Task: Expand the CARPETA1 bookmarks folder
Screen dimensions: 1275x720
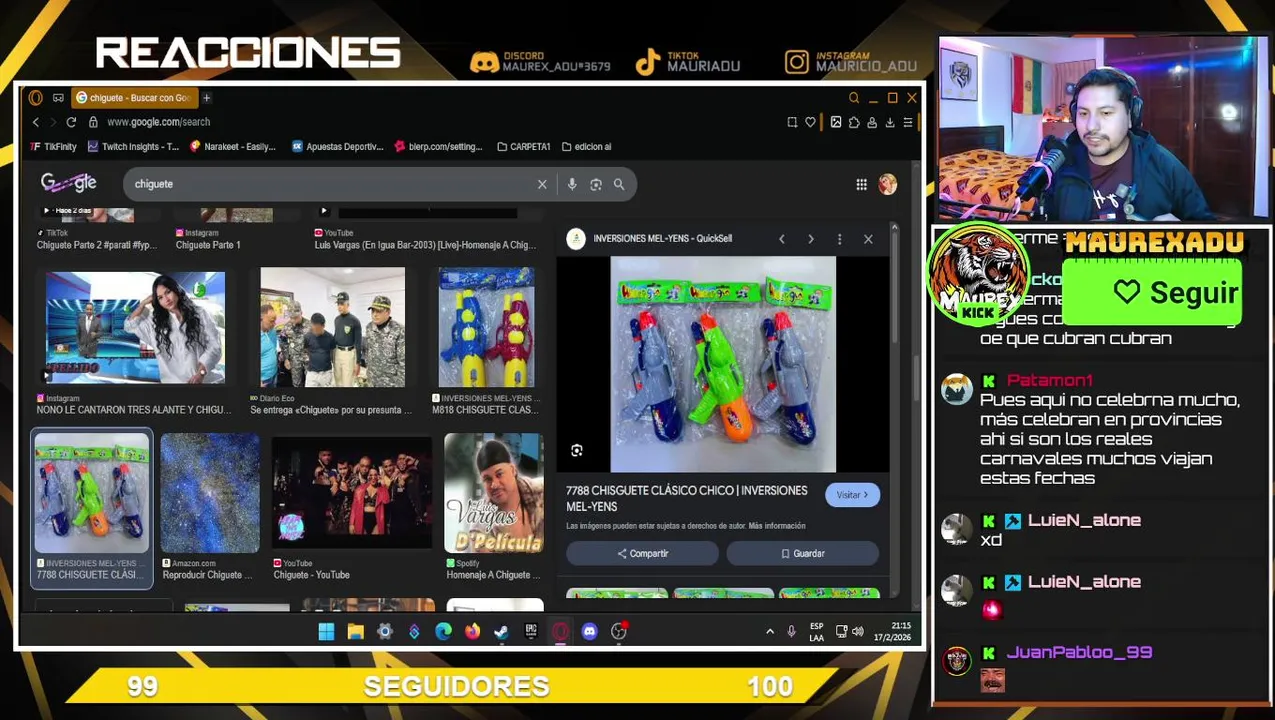Action: pyautogui.click(x=523, y=147)
